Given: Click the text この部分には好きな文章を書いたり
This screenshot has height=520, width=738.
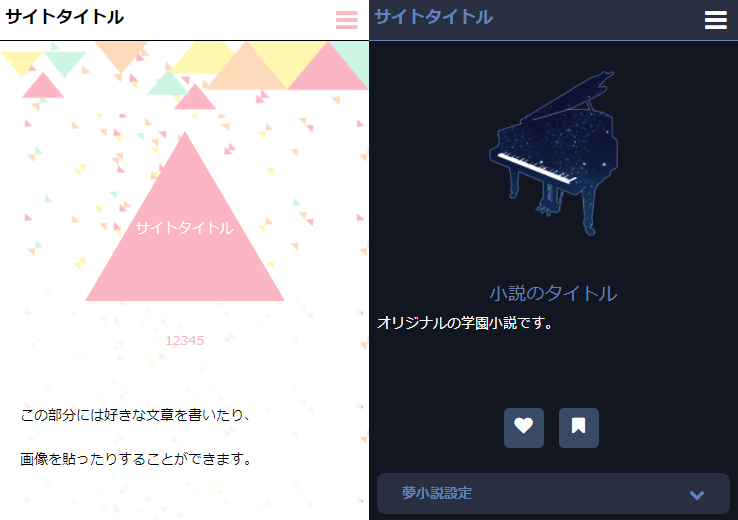Looking at the screenshot, I should click(x=135, y=415).
